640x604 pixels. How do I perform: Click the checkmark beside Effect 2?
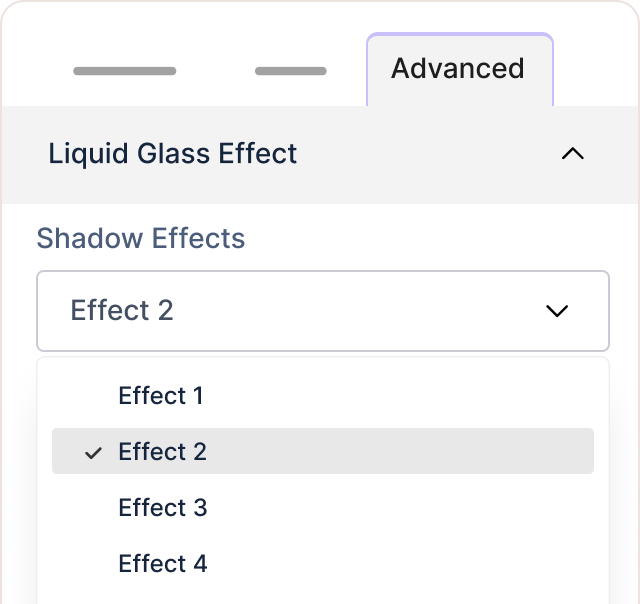pos(94,452)
